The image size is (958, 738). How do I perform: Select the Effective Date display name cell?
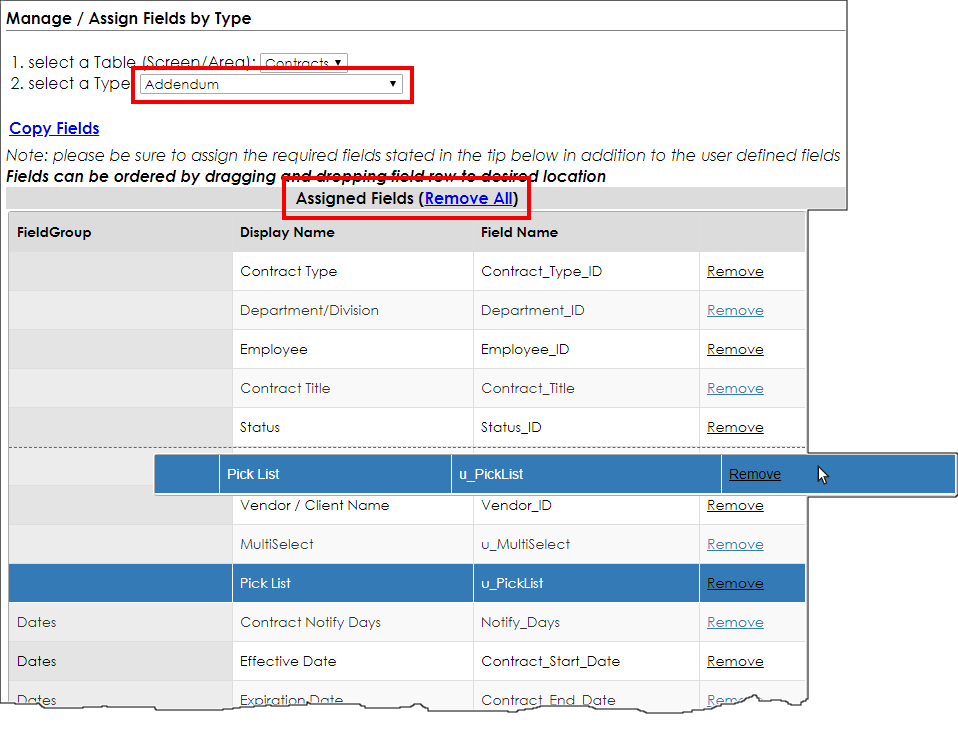(353, 662)
